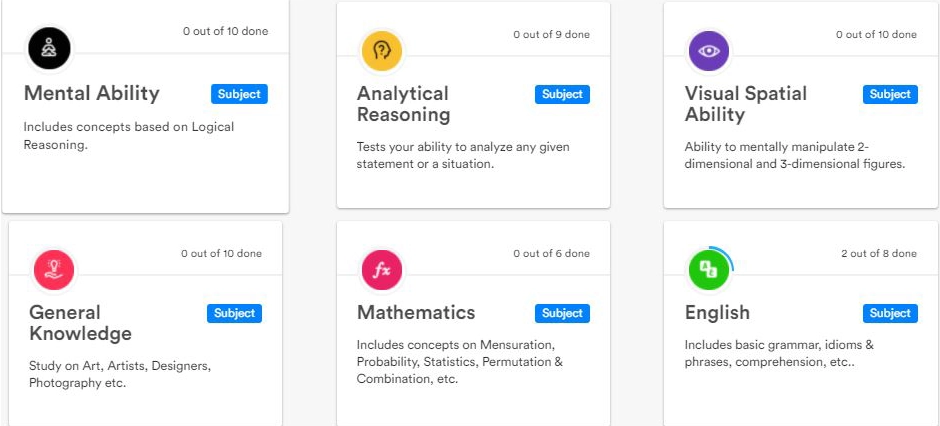The height and width of the screenshot is (426, 940).
Task: Open the Analytical Reasoning subject title
Action: tap(403, 104)
